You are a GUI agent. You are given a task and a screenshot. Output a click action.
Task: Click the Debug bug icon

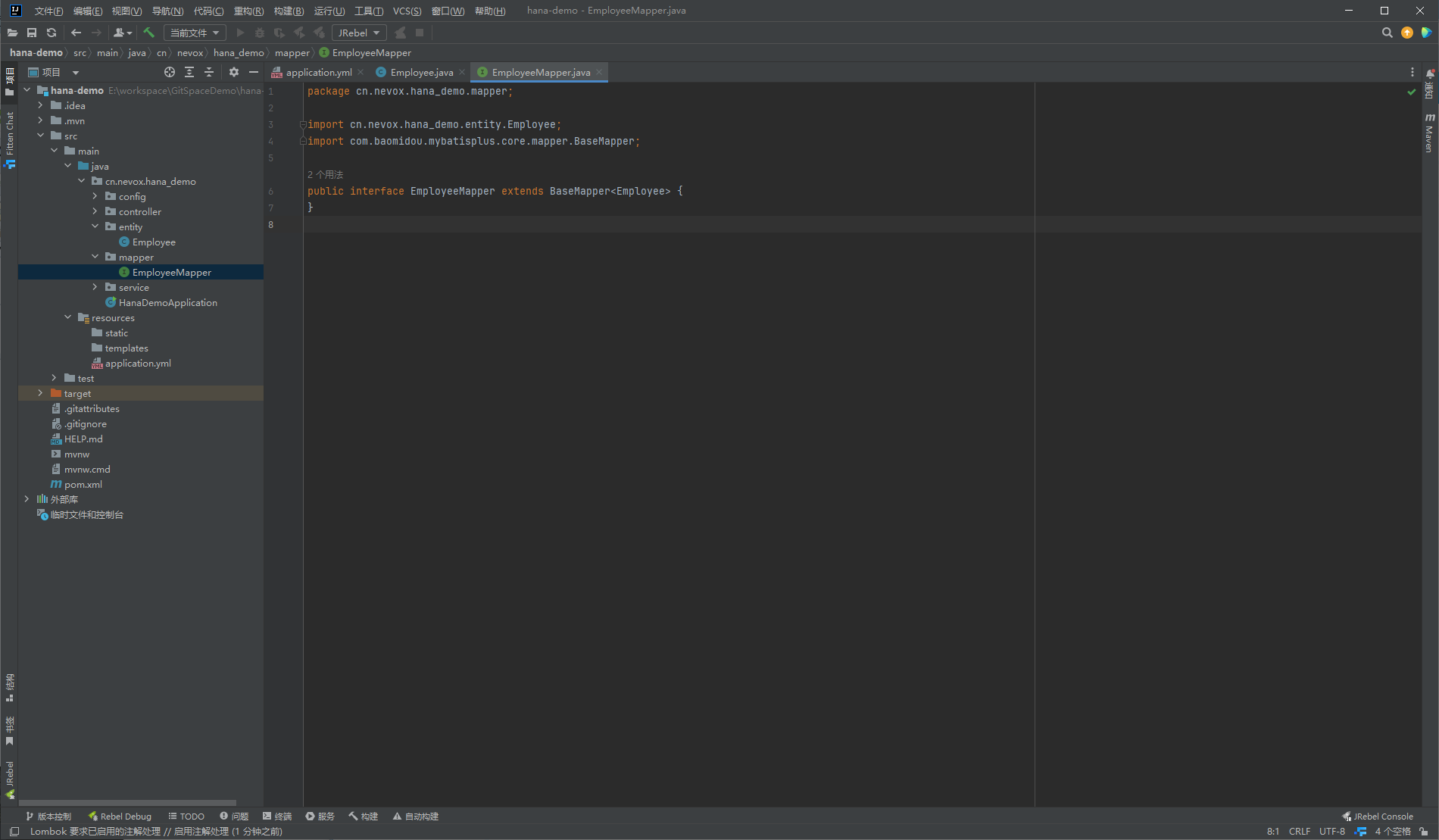[x=260, y=33]
